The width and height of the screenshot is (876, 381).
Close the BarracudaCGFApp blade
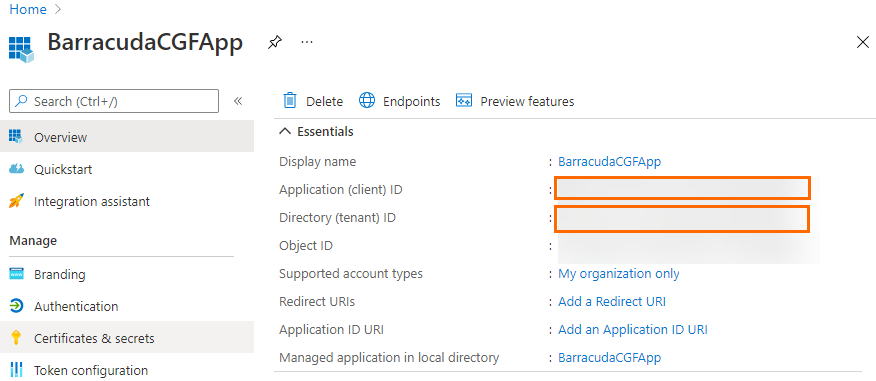(x=863, y=42)
